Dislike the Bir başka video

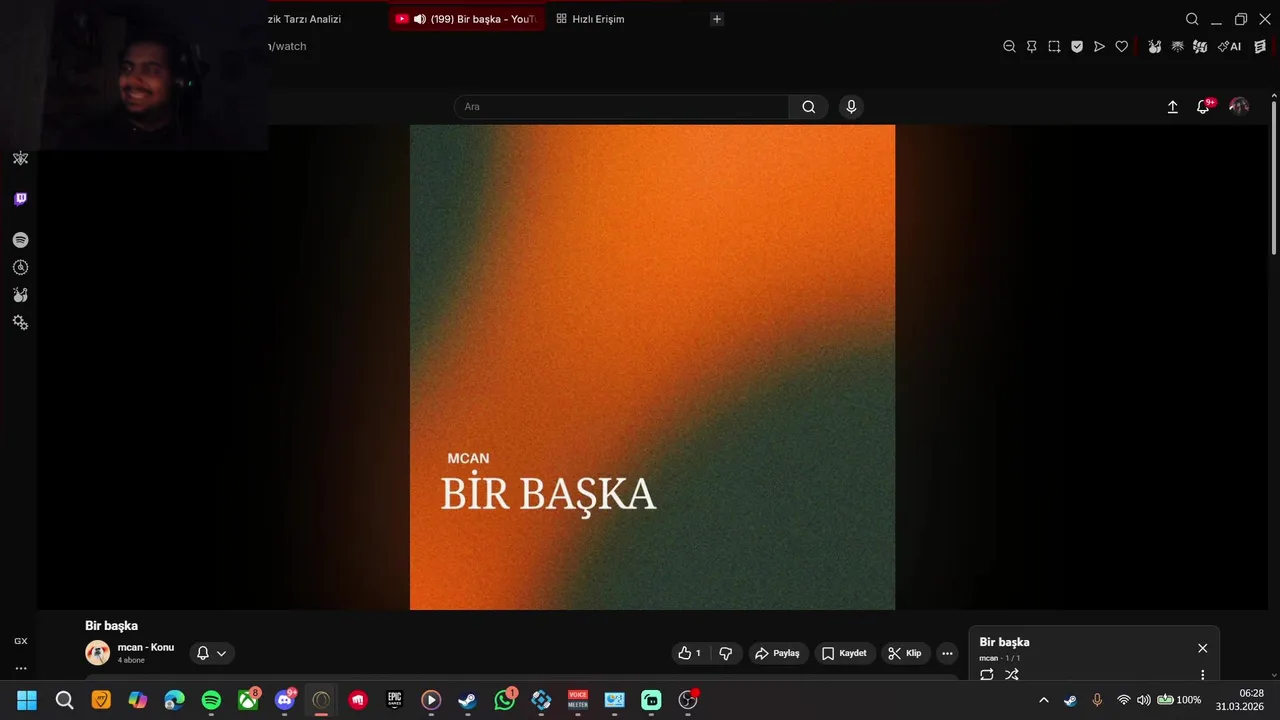pos(726,653)
